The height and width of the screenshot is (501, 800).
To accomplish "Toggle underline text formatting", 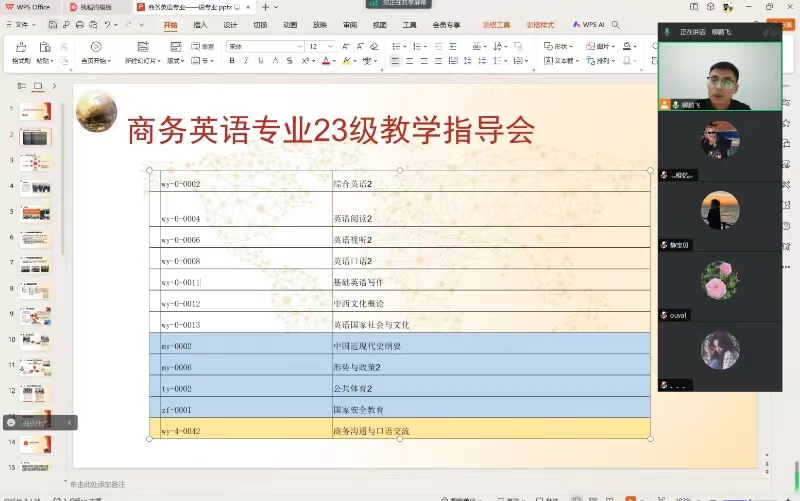I will tap(260, 61).
